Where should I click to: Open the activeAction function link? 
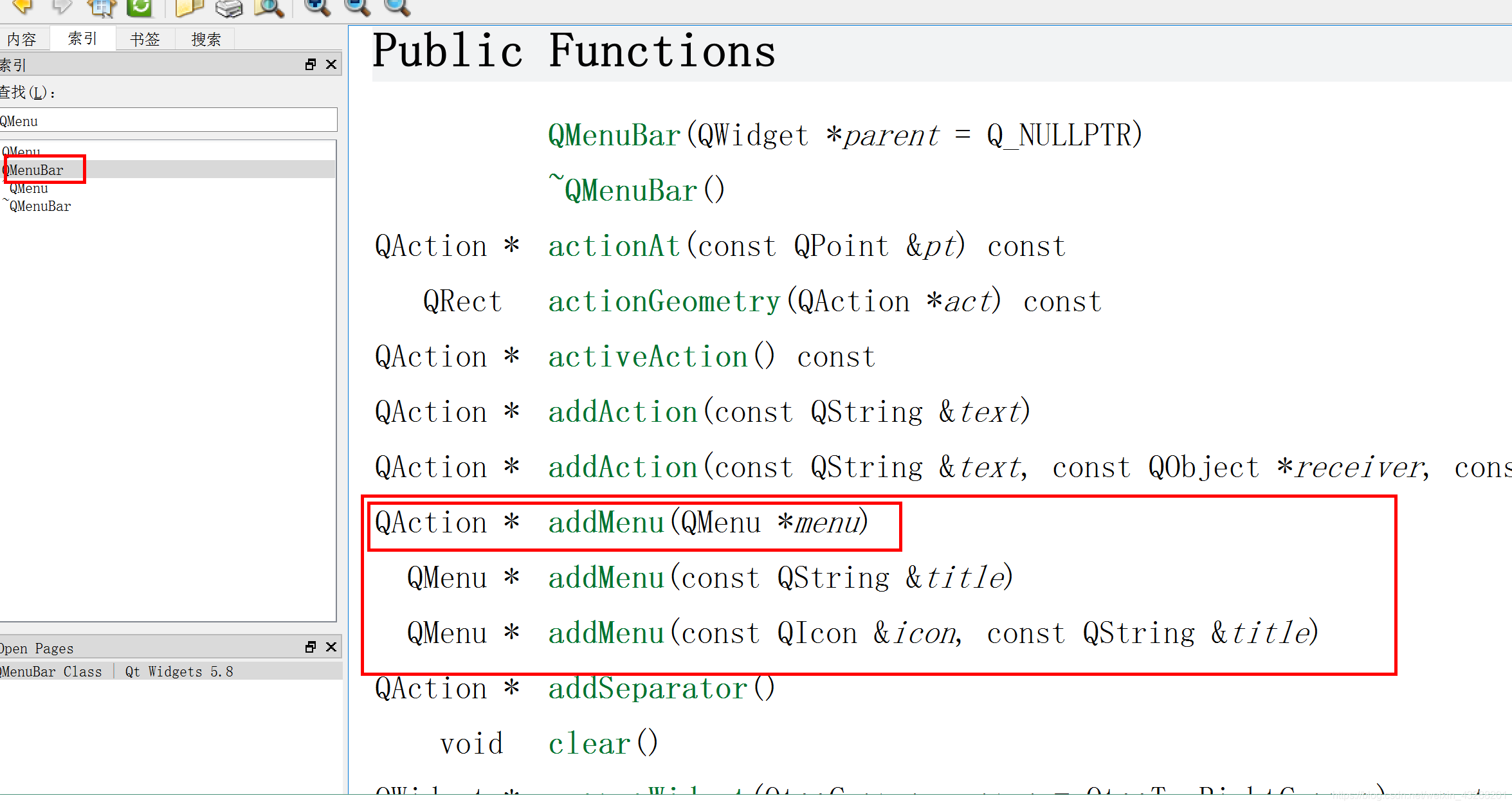click(648, 357)
